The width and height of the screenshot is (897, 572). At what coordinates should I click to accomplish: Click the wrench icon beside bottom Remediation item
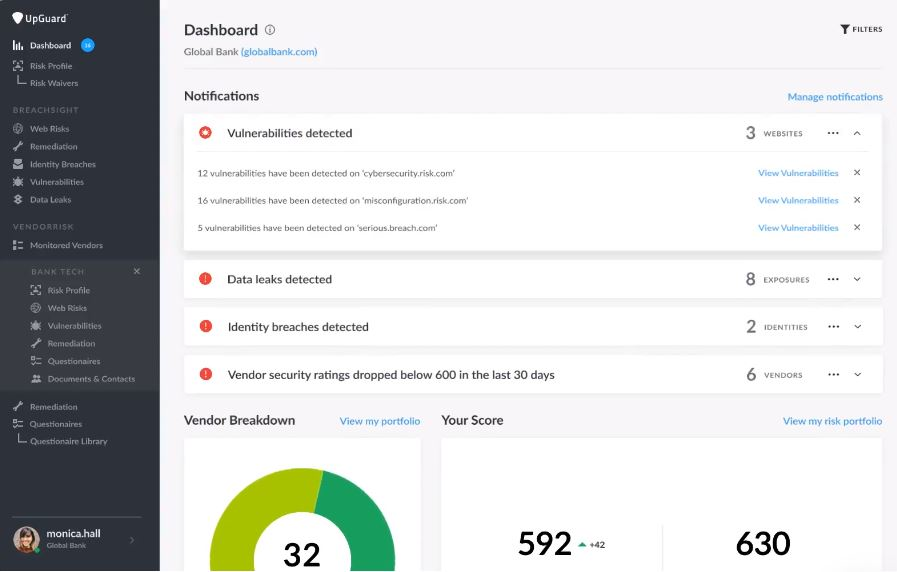[18, 407]
